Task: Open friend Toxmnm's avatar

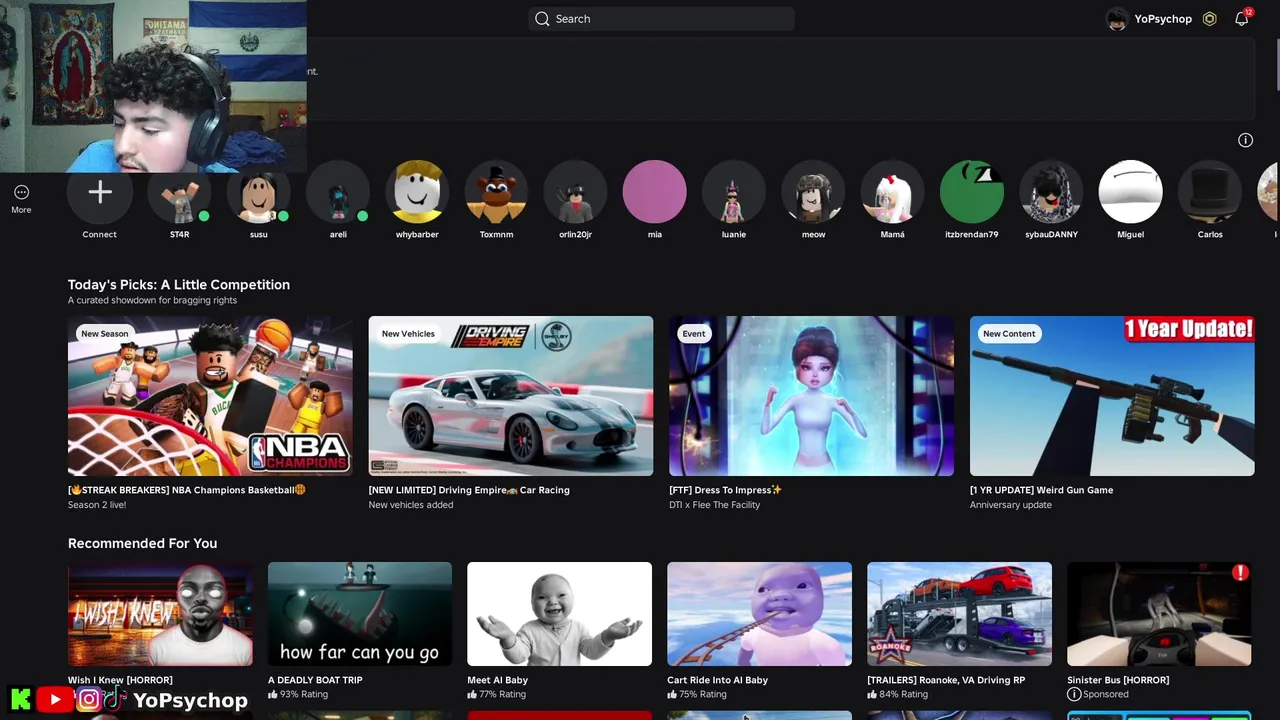Action: click(x=496, y=192)
